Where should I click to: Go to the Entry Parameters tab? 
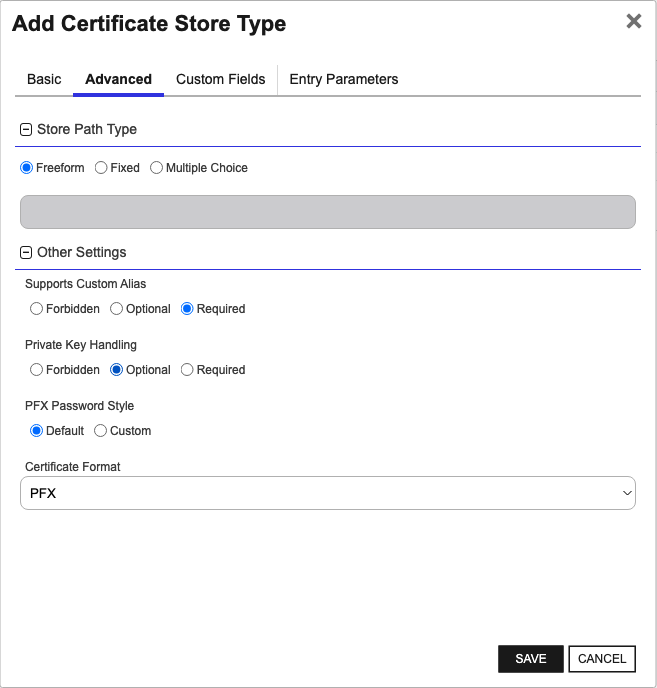click(344, 79)
